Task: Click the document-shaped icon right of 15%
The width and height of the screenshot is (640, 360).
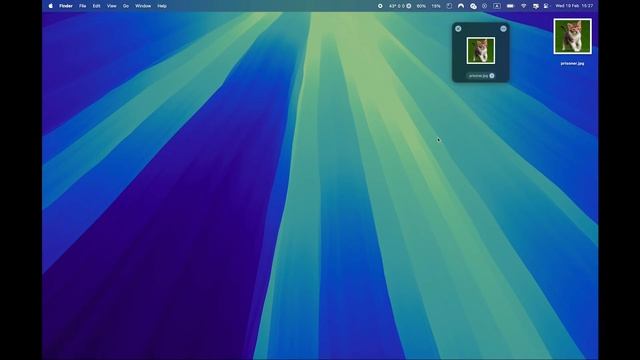Action: pyautogui.click(x=449, y=6)
